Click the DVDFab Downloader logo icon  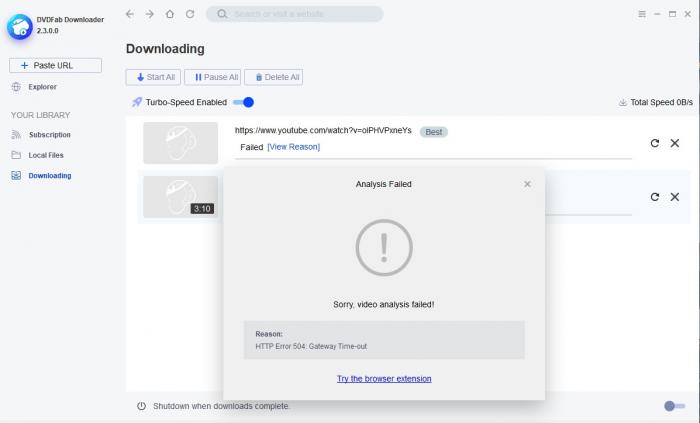[20, 27]
